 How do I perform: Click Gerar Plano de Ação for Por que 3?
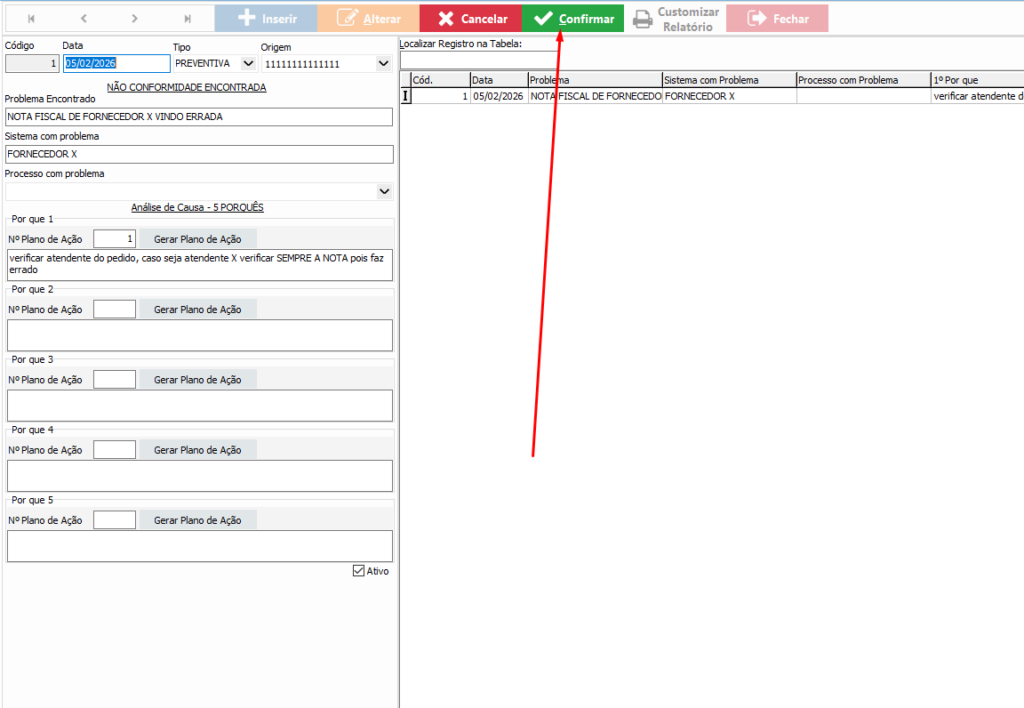coord(197,380)
